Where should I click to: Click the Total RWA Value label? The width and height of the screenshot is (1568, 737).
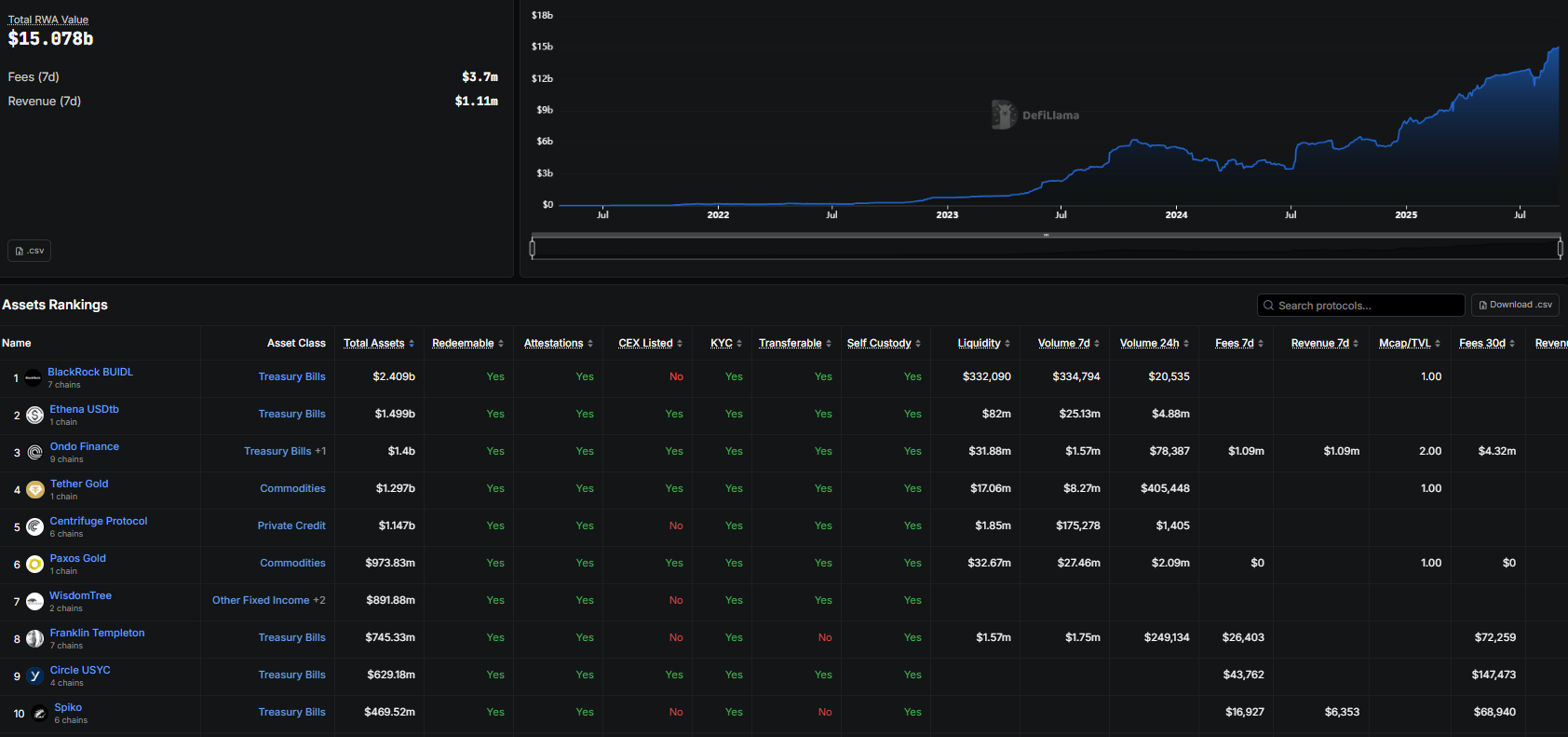[x=48, y=20]
